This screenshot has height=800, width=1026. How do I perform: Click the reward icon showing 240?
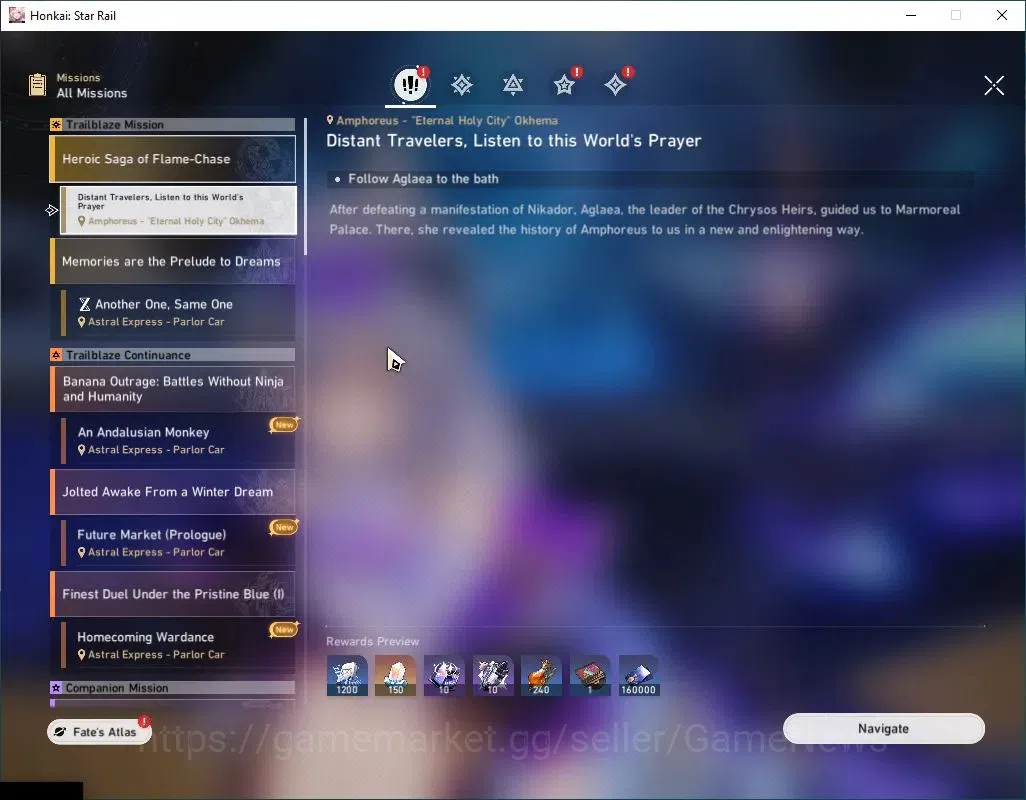541,676
